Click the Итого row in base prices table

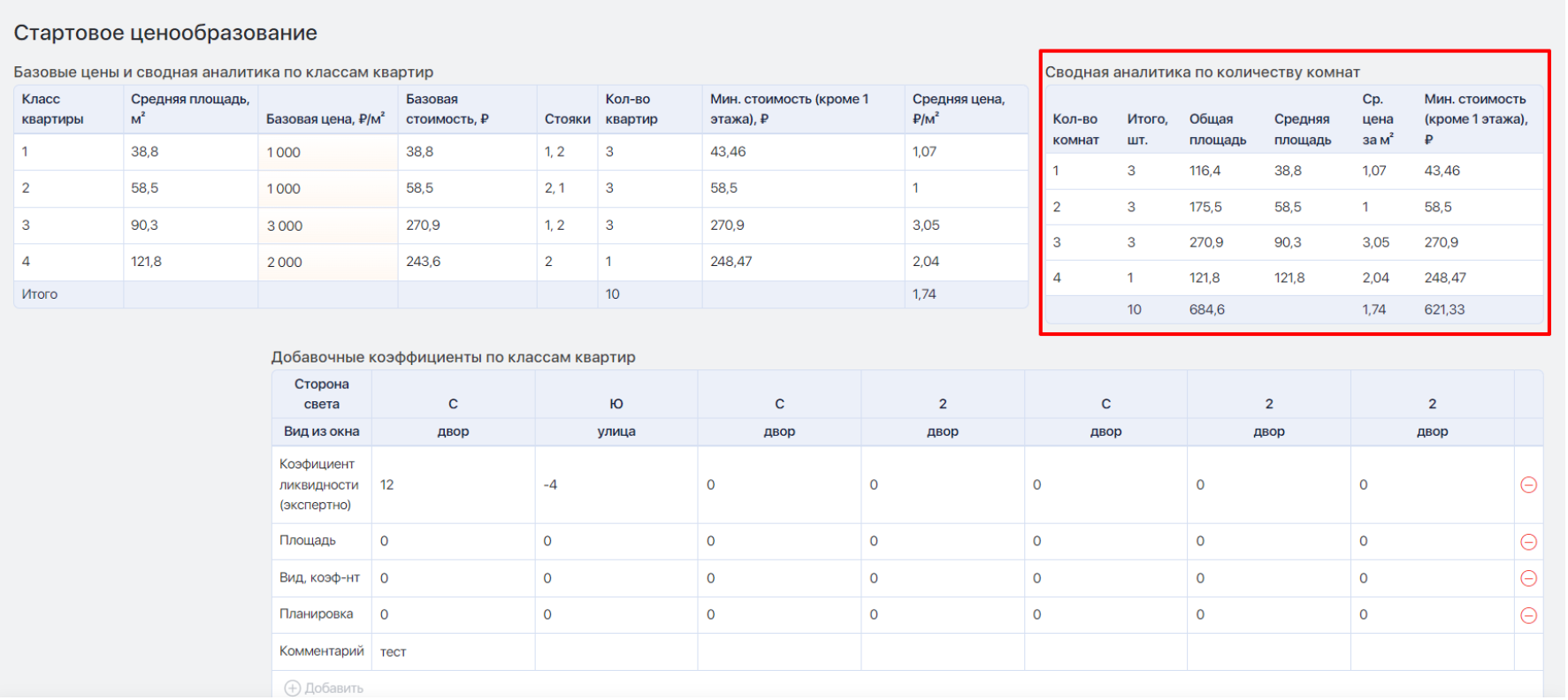pyautogui.click(x=521, y=294)
